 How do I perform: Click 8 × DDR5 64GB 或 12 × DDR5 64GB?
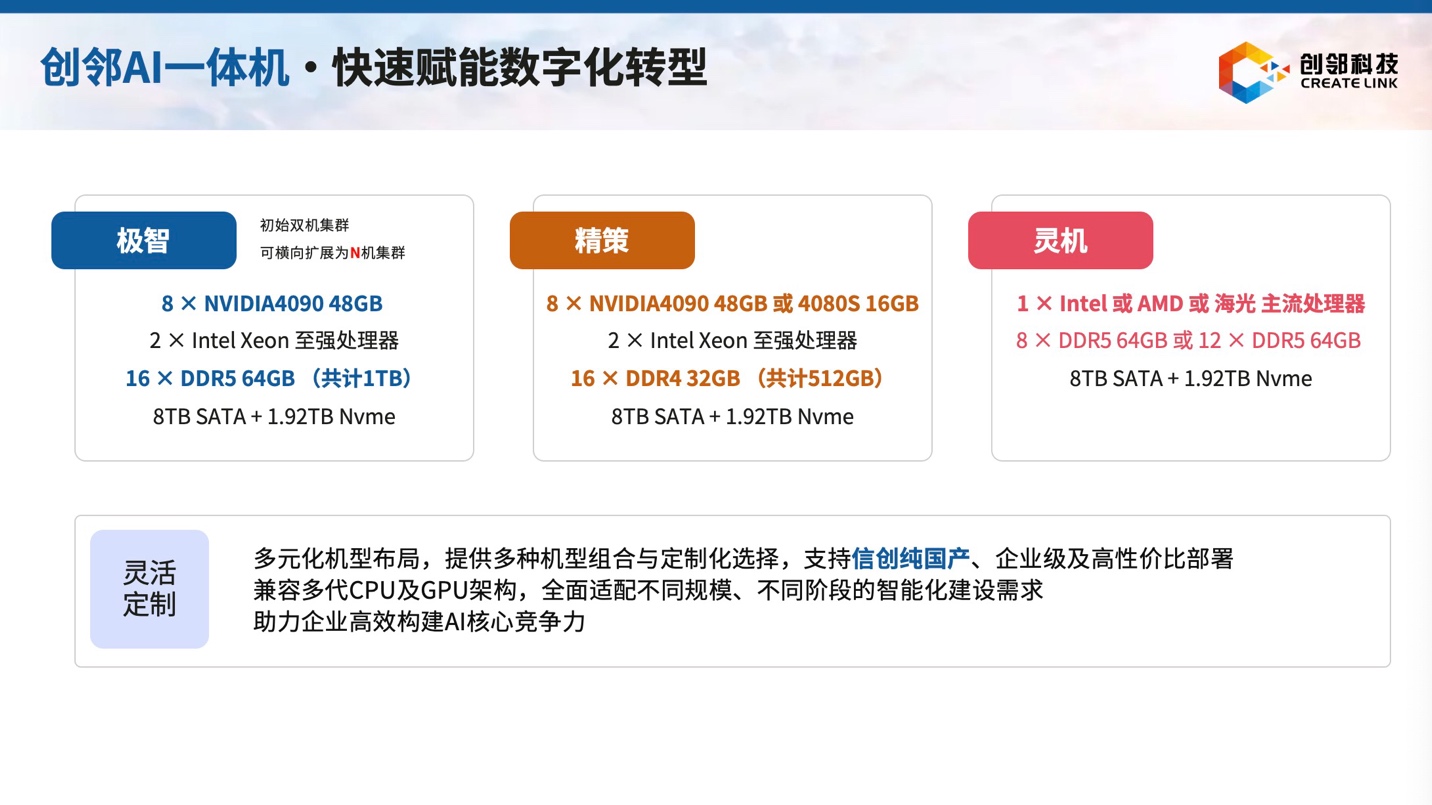coord(1188,340)
